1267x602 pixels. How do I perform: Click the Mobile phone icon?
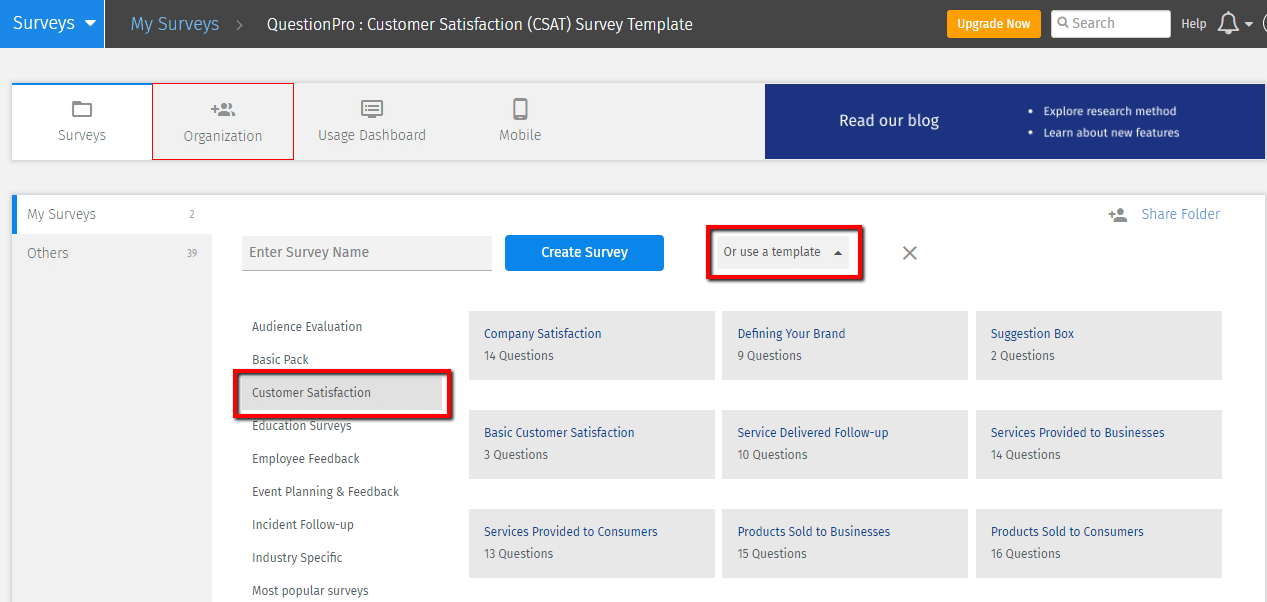[x=520, y=109]
